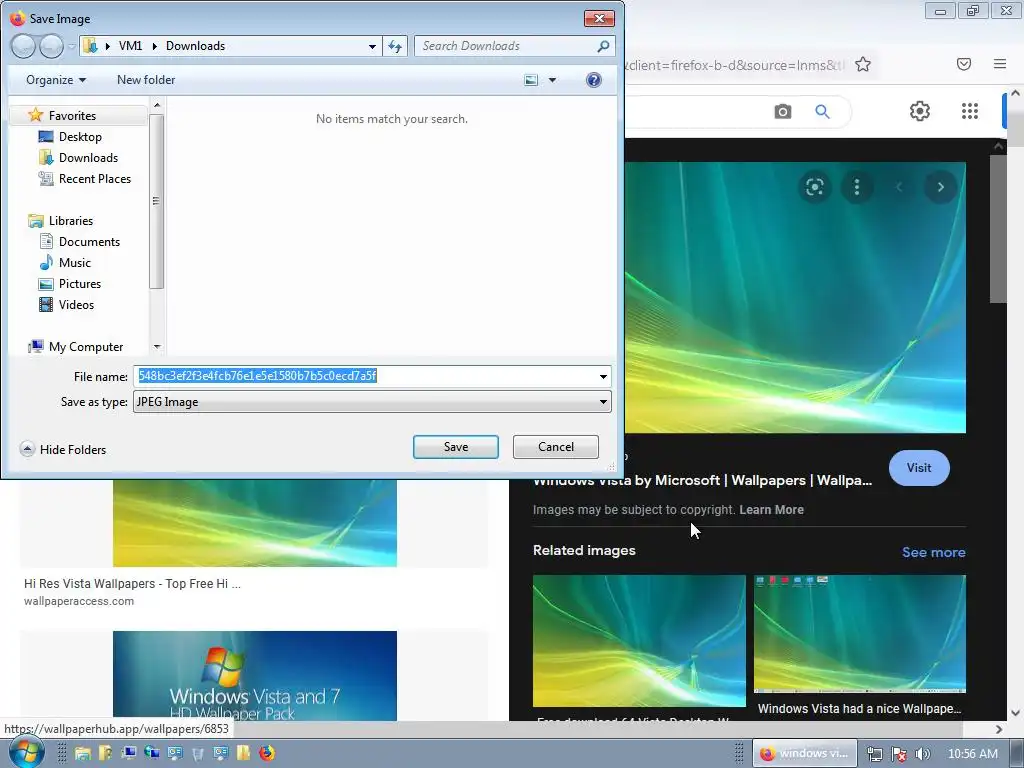Bookmark the page with the star icon
Image resolution: width=1024 pixels, height=768 pixels.
[863, 65]
